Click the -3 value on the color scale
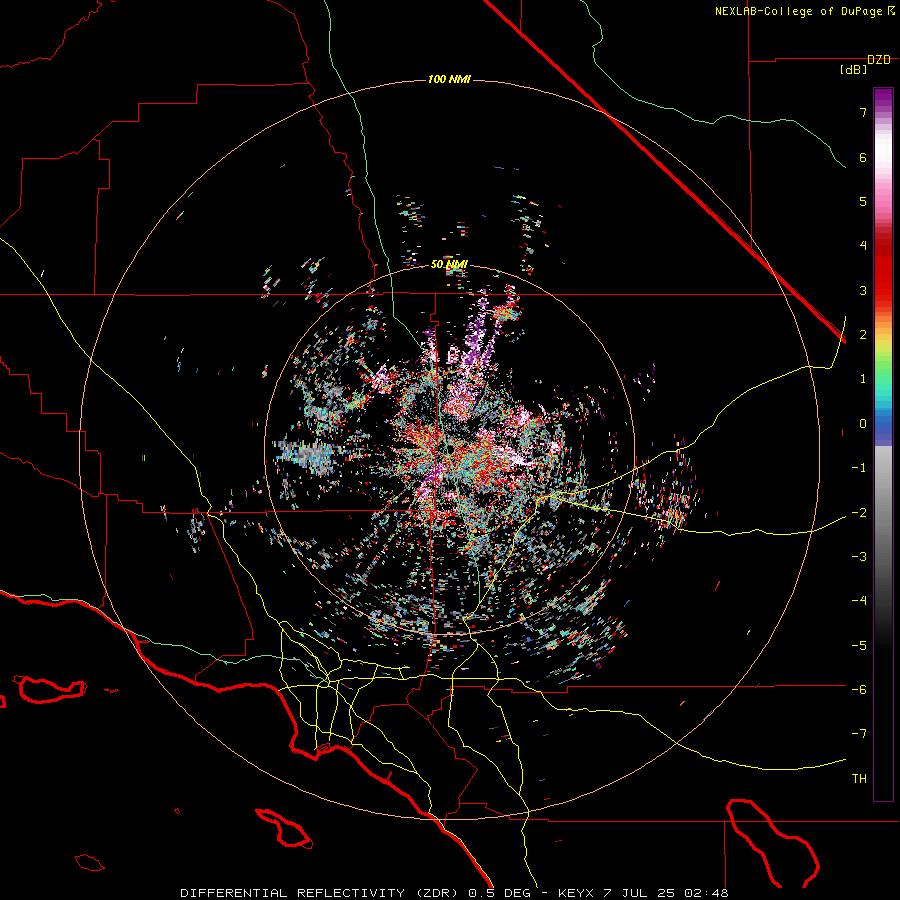Viewport: 900px width, 900px height. [x=859, y=557]
